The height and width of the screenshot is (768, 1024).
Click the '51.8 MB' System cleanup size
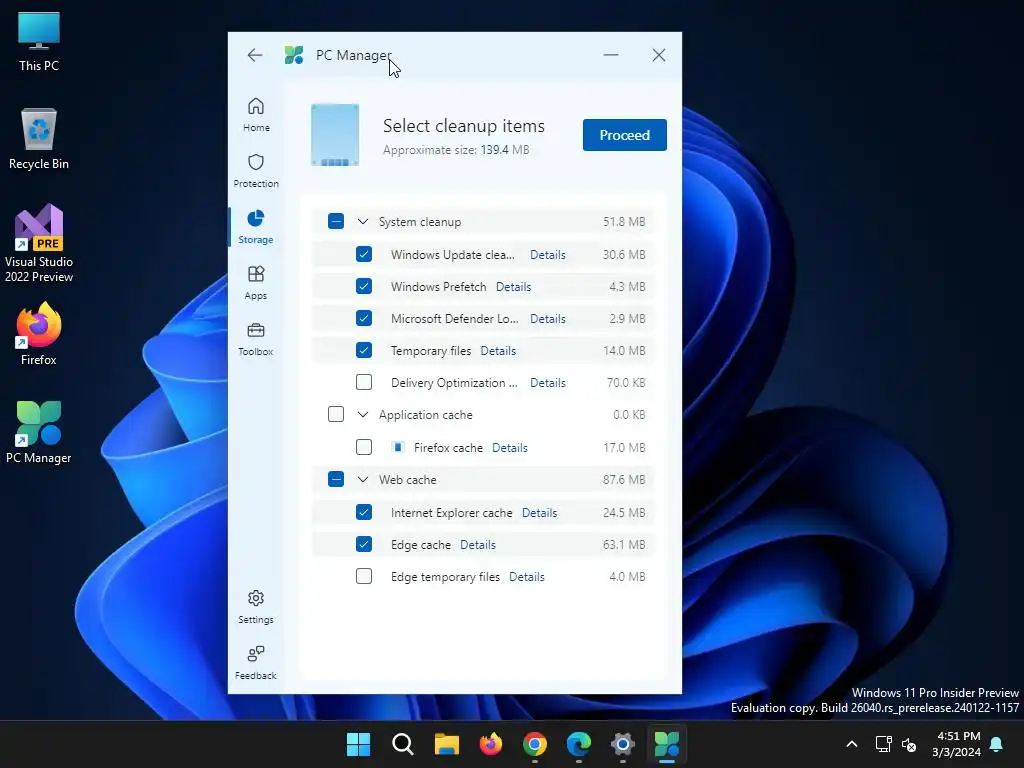pos(624,221)
